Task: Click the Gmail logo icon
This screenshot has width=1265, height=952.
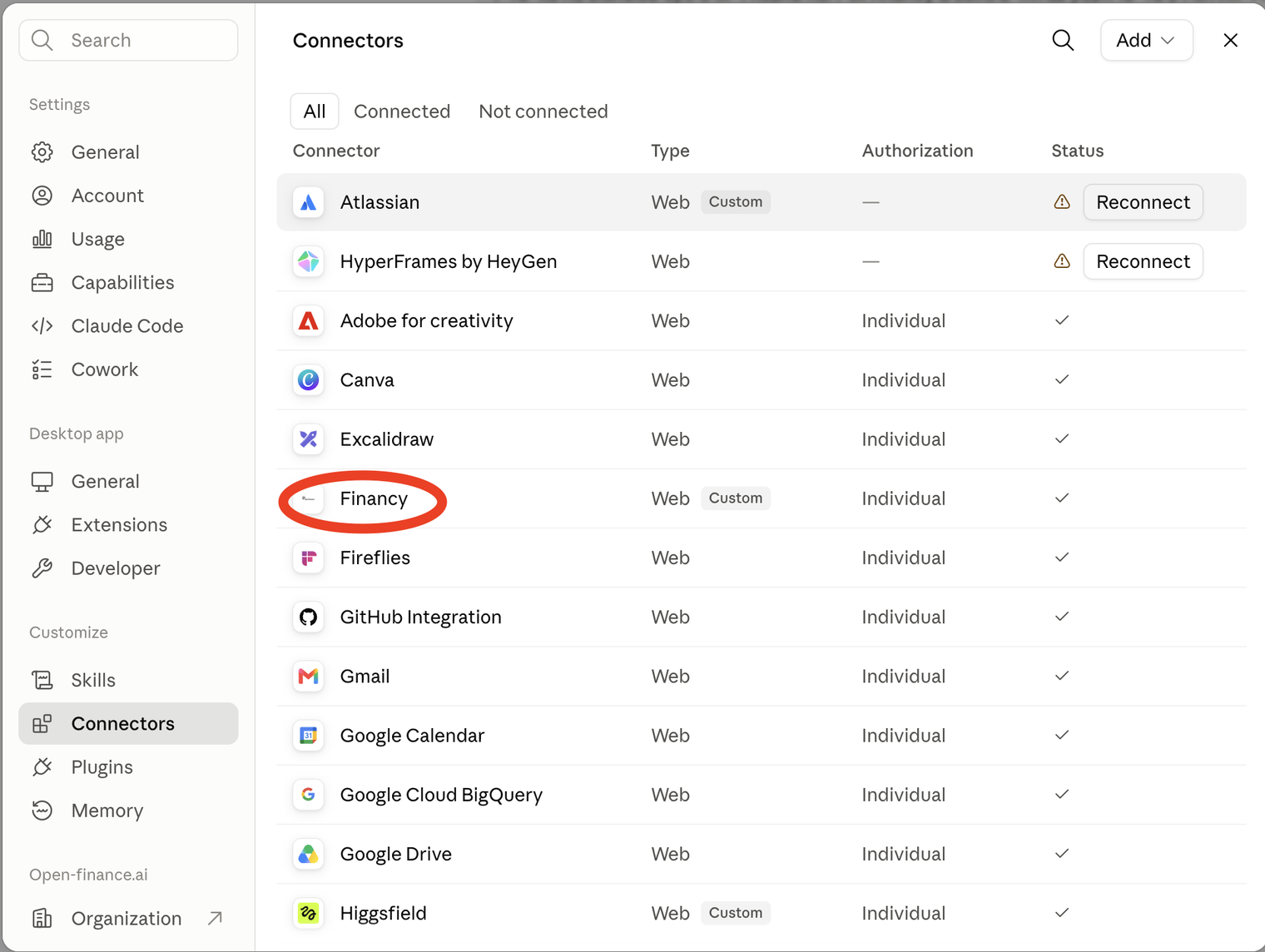Action: pos(309,677)
